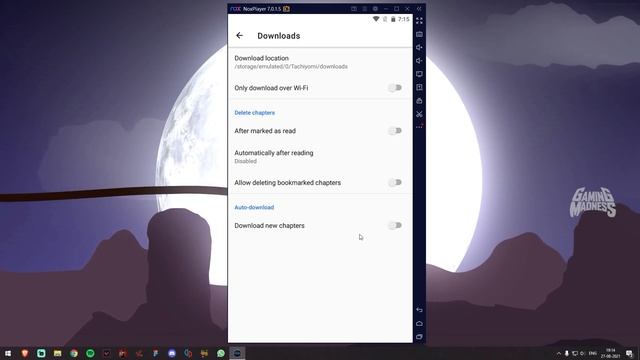Enable Download new chapters switch
640x360 pixels.
[395, 225]
